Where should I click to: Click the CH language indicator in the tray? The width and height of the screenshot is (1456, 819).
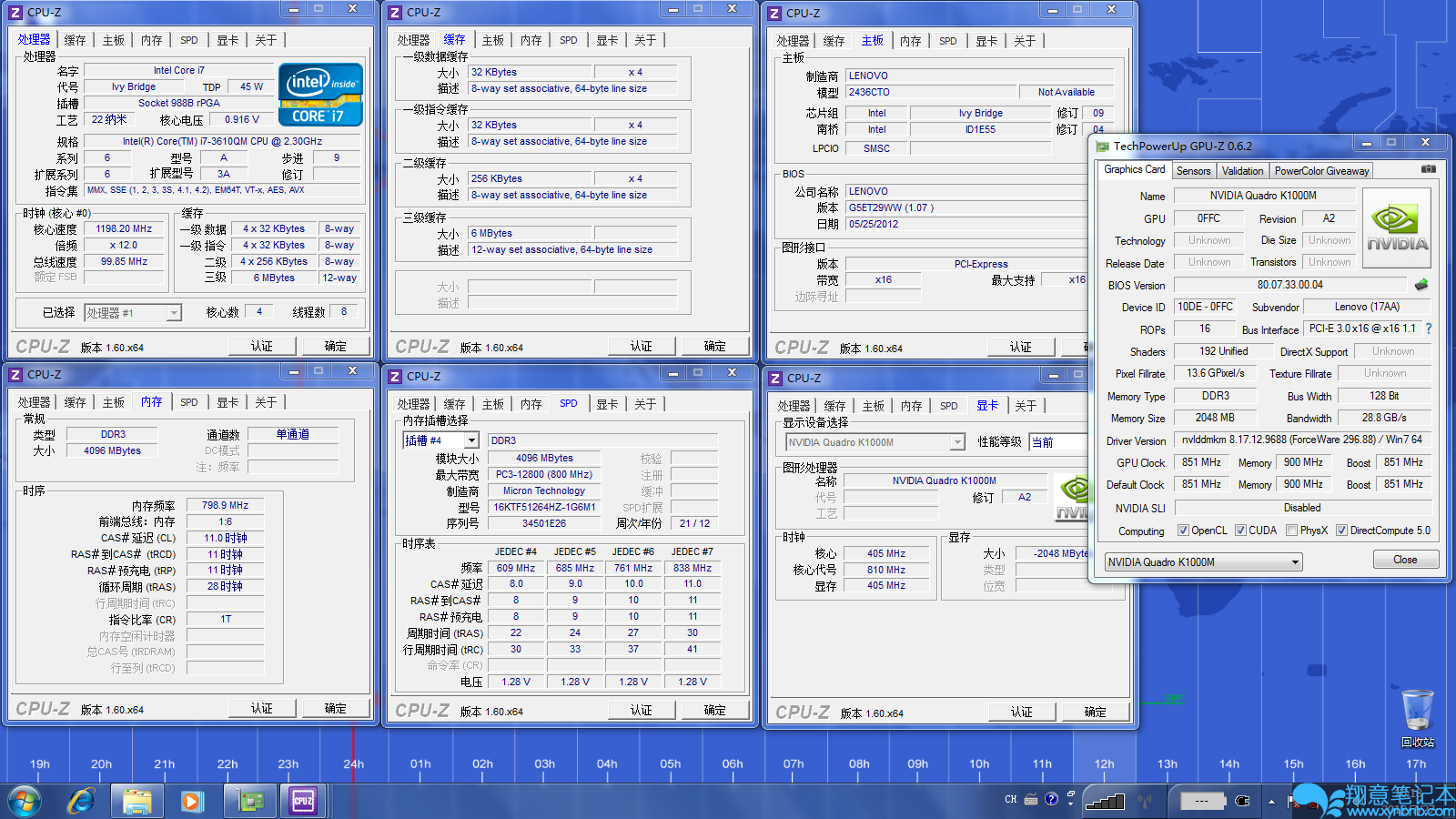1011,800
